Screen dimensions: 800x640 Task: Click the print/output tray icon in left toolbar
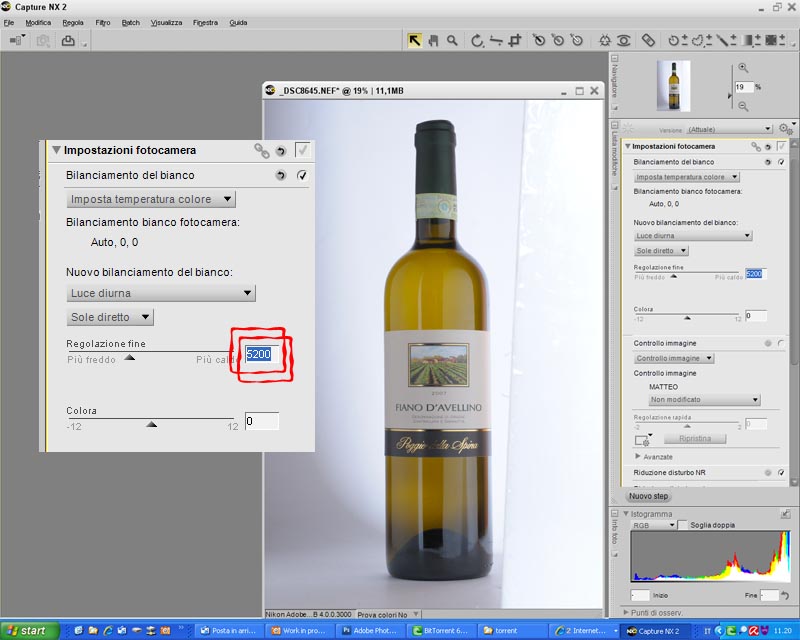68,40
